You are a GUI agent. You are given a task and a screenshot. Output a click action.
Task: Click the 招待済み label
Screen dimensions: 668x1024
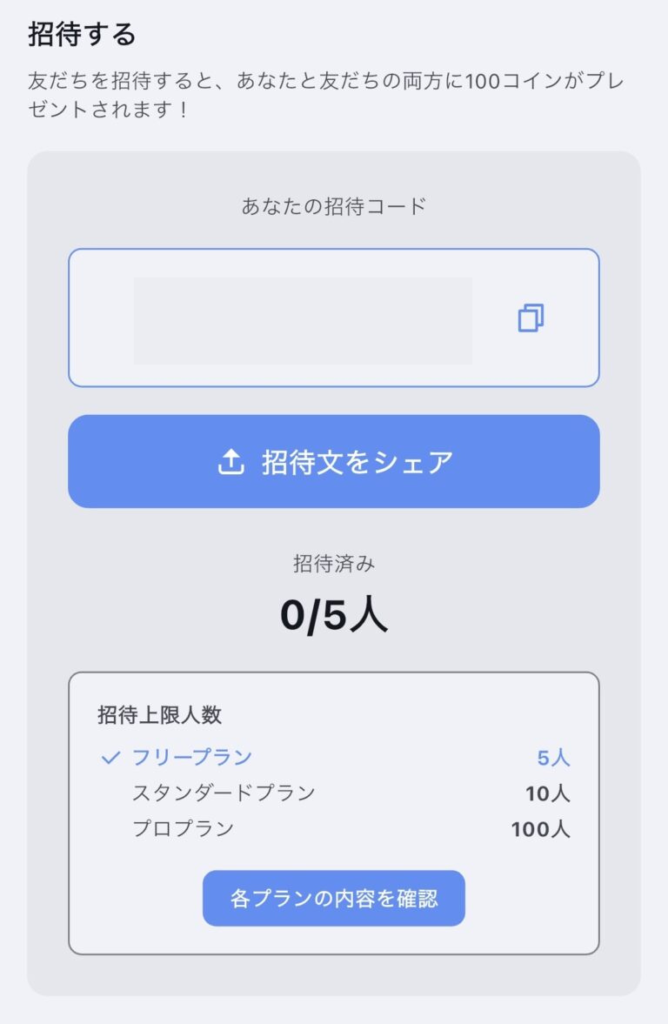333,564
